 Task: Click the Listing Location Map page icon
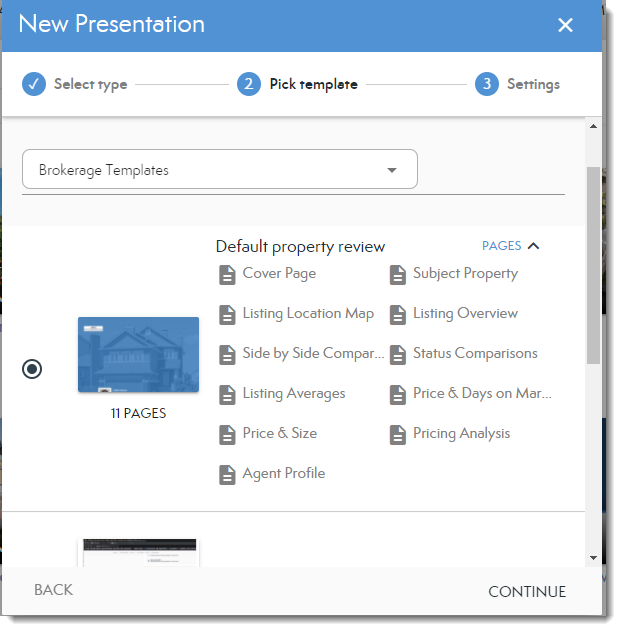coord(227,314)
